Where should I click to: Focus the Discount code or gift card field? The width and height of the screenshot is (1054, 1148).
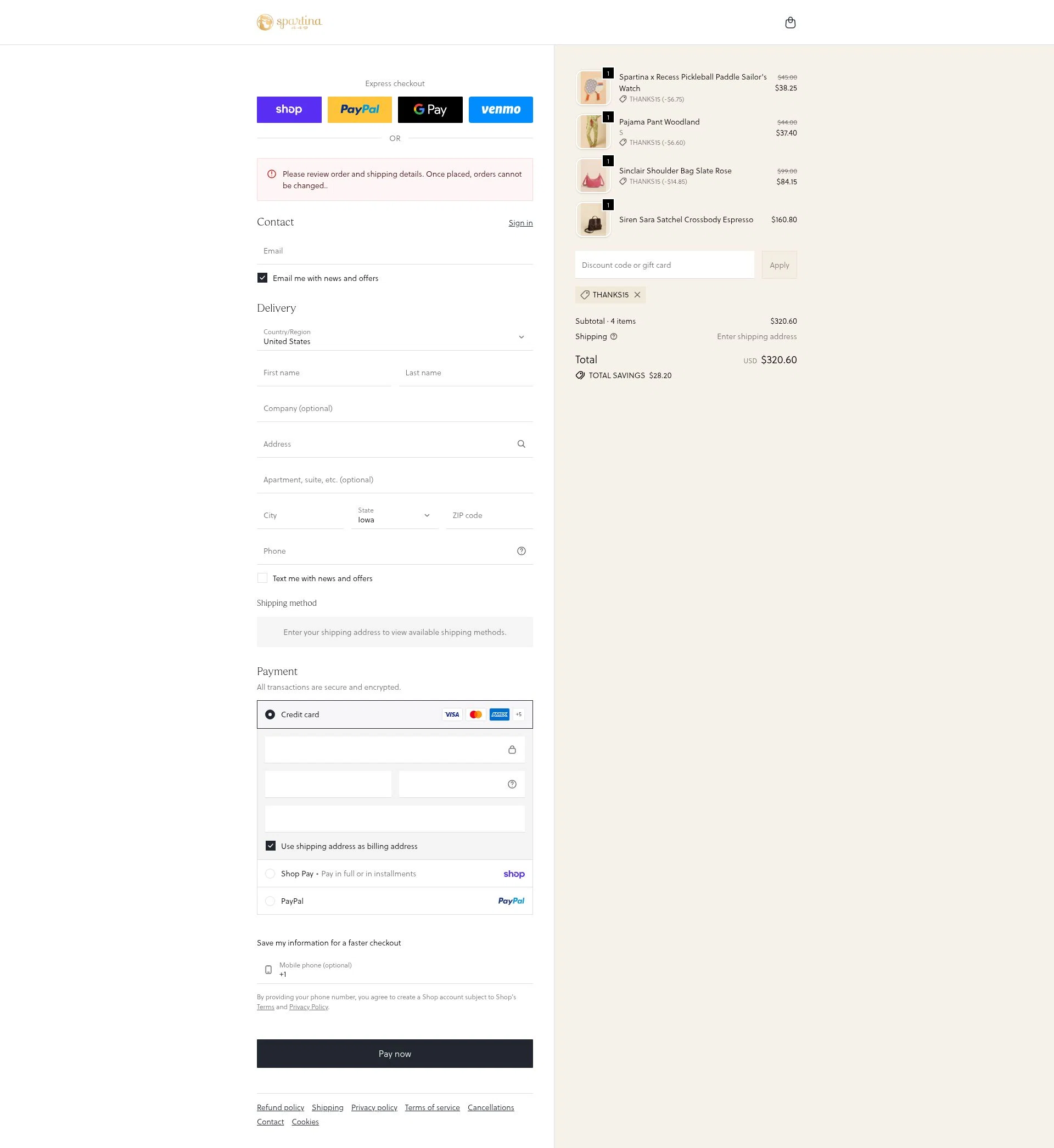pyautogui.click(x=664, y=265)
